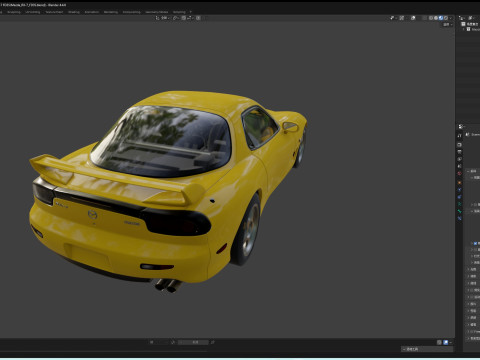Open object type visibility options in viewport
480x360 pixels.
[x=393, y=18]
